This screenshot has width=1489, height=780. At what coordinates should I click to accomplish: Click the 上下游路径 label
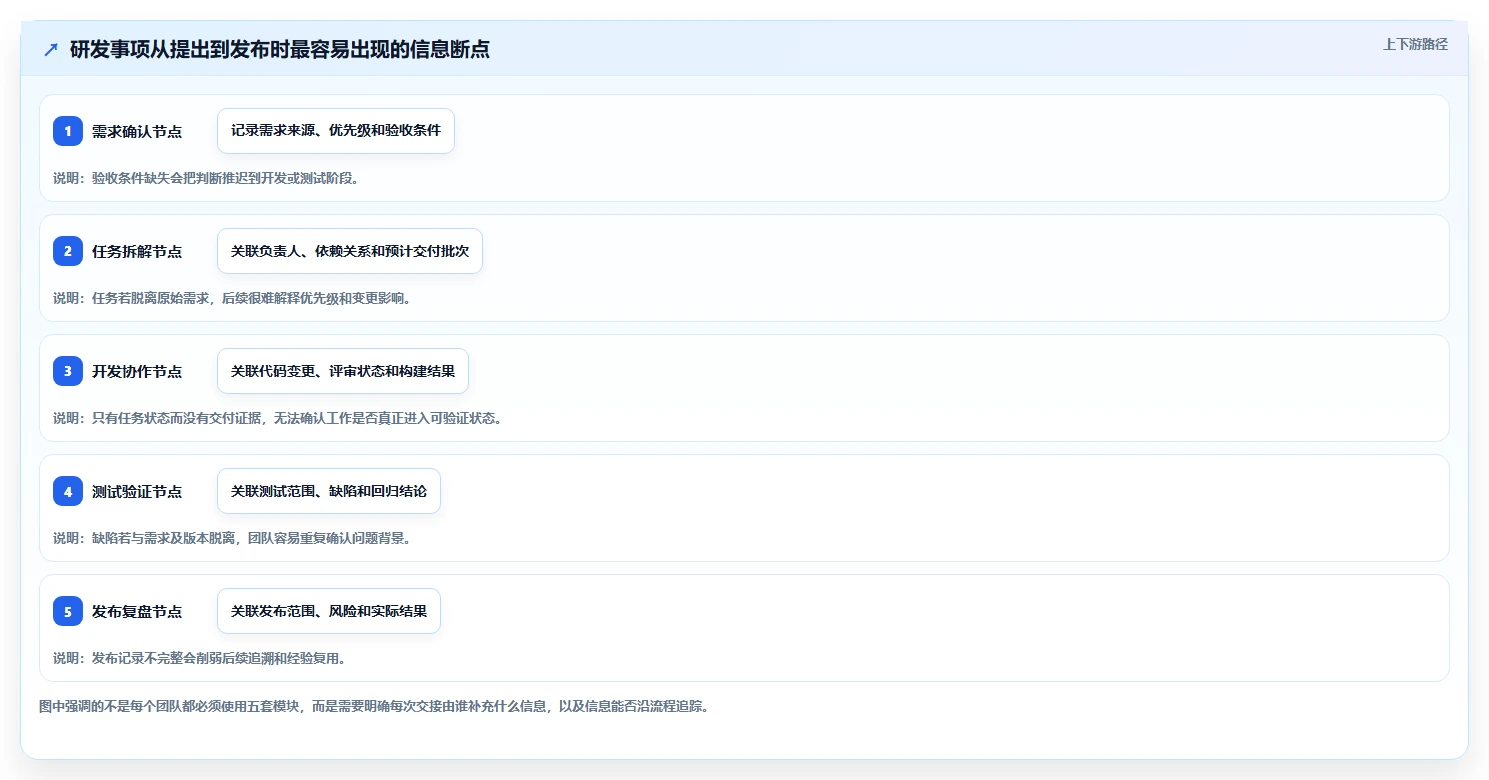pos(1415,44)
